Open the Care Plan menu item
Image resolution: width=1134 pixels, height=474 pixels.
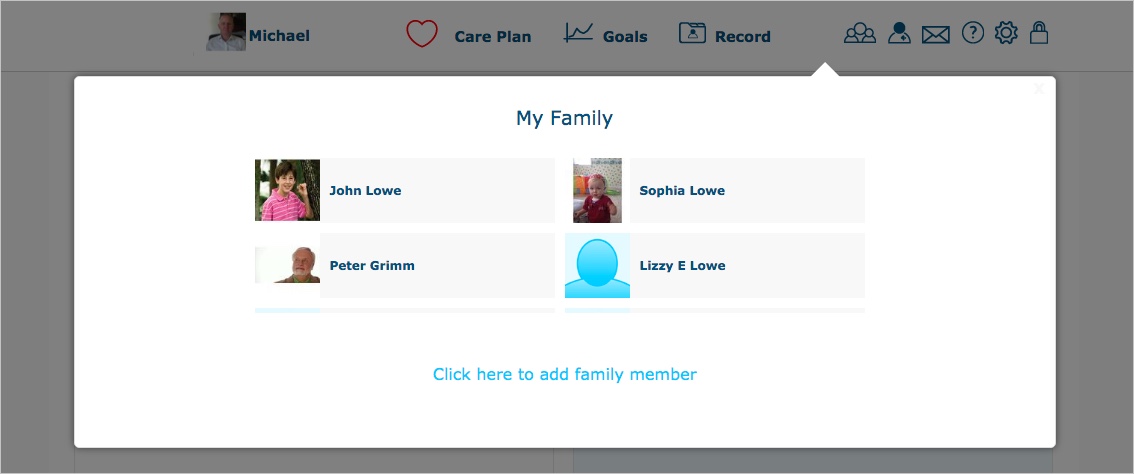[x=493, y=37]
